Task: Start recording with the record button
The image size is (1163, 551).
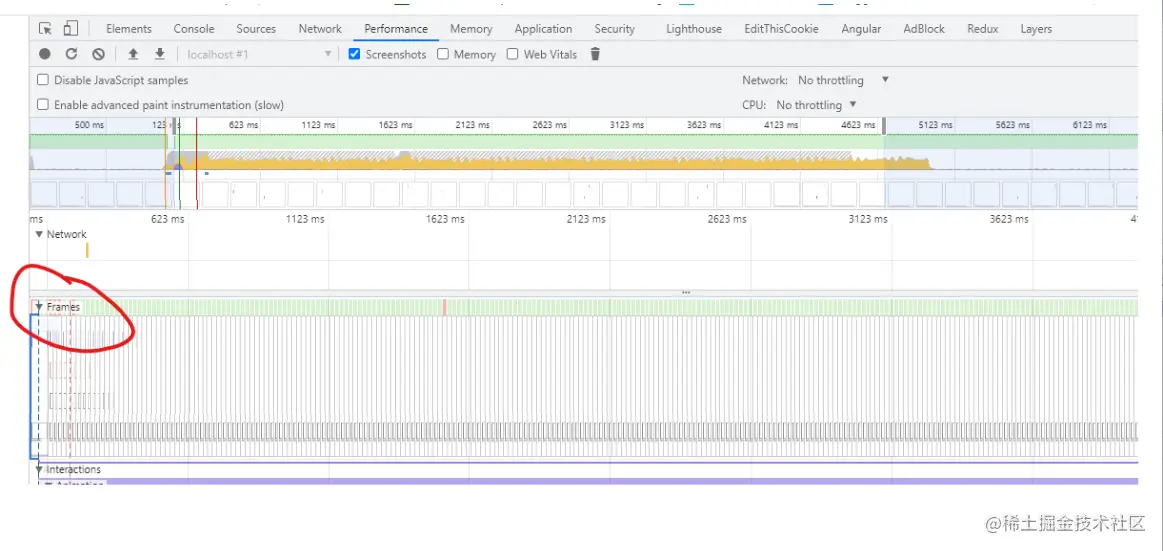Action: 45,53
